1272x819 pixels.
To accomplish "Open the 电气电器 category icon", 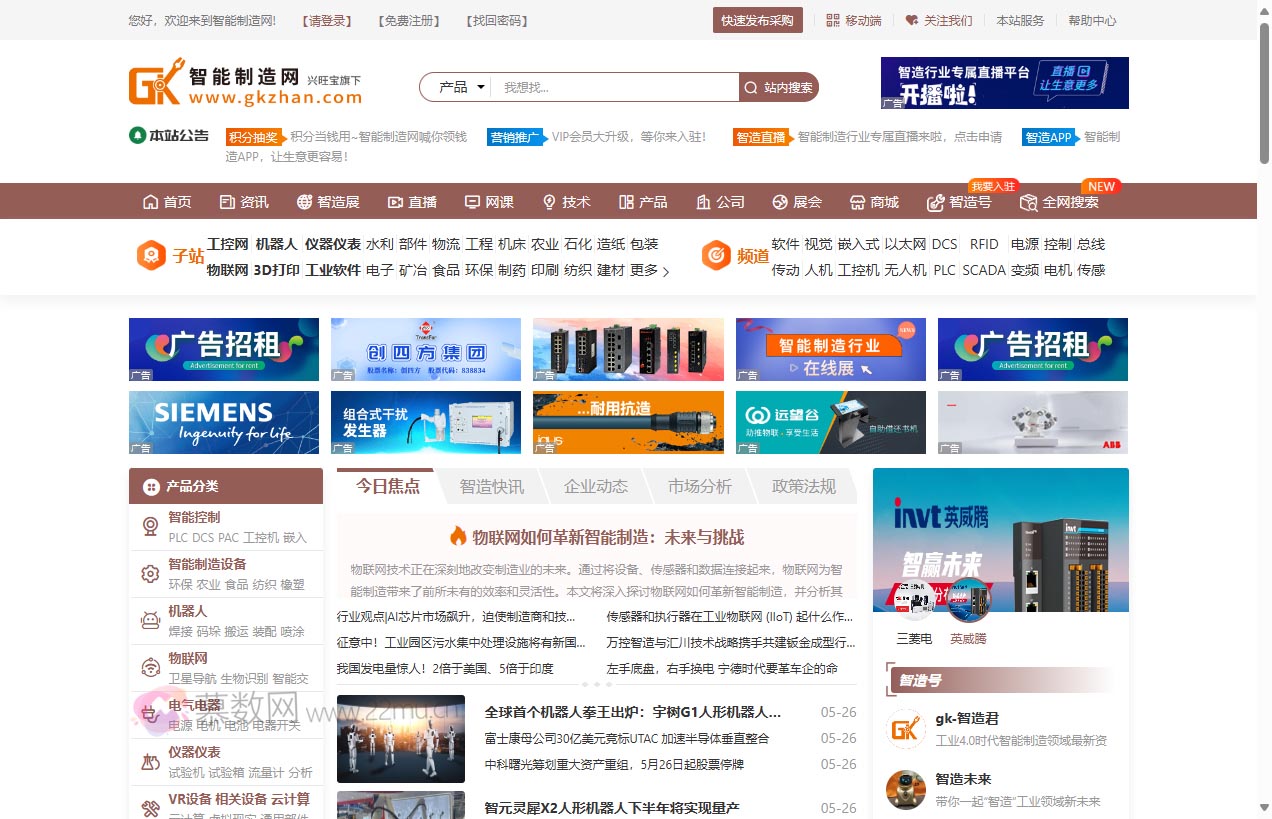I will tap(148, 713).
